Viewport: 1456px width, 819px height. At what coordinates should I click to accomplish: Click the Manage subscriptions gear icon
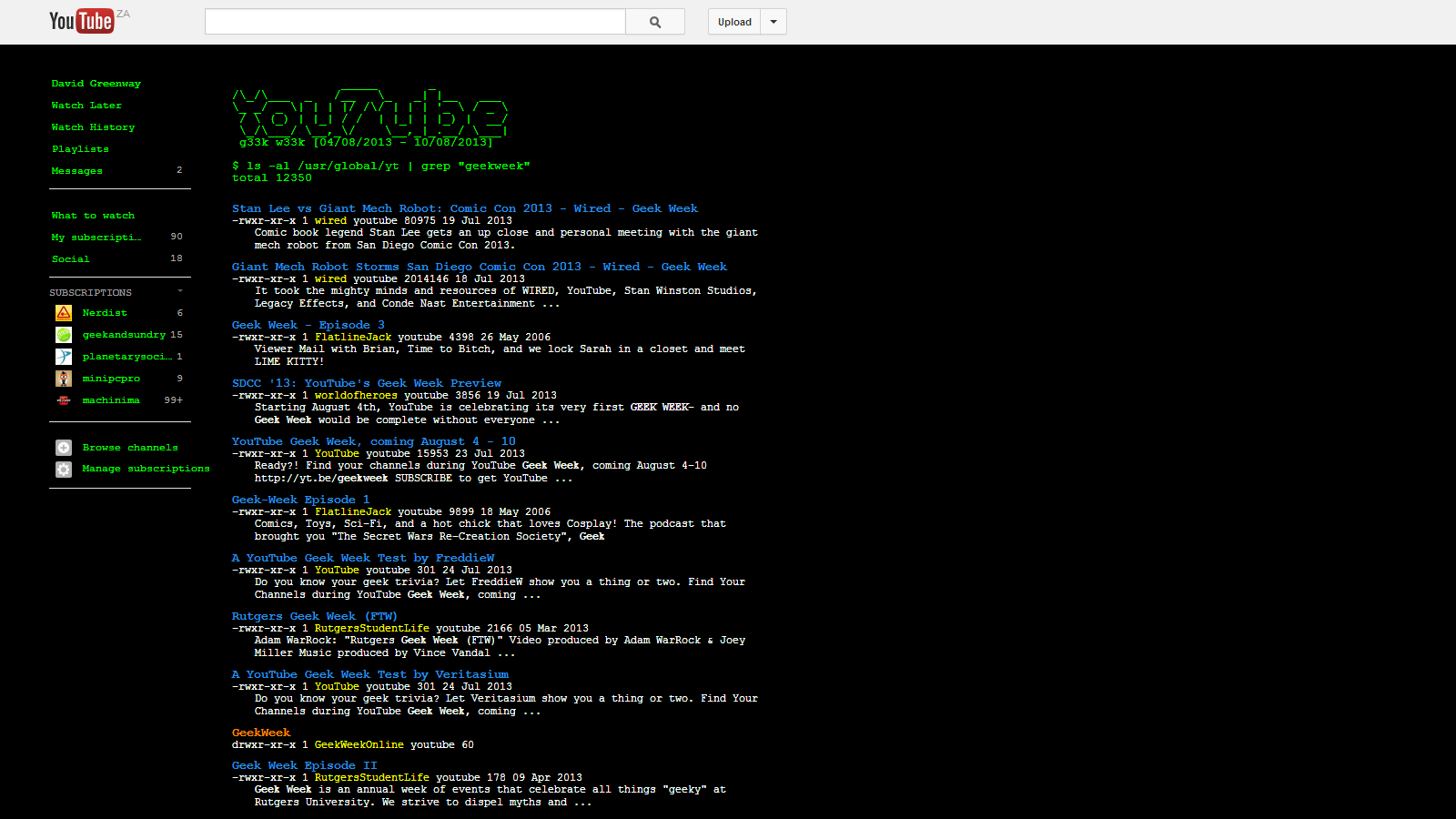point(64,470)
